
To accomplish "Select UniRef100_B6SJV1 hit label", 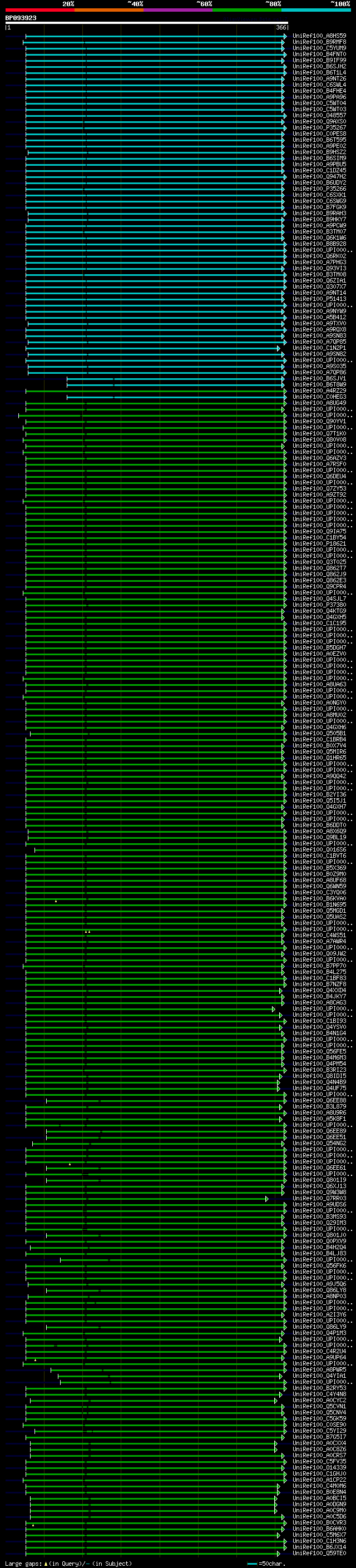I will click(x=319, y=378).
